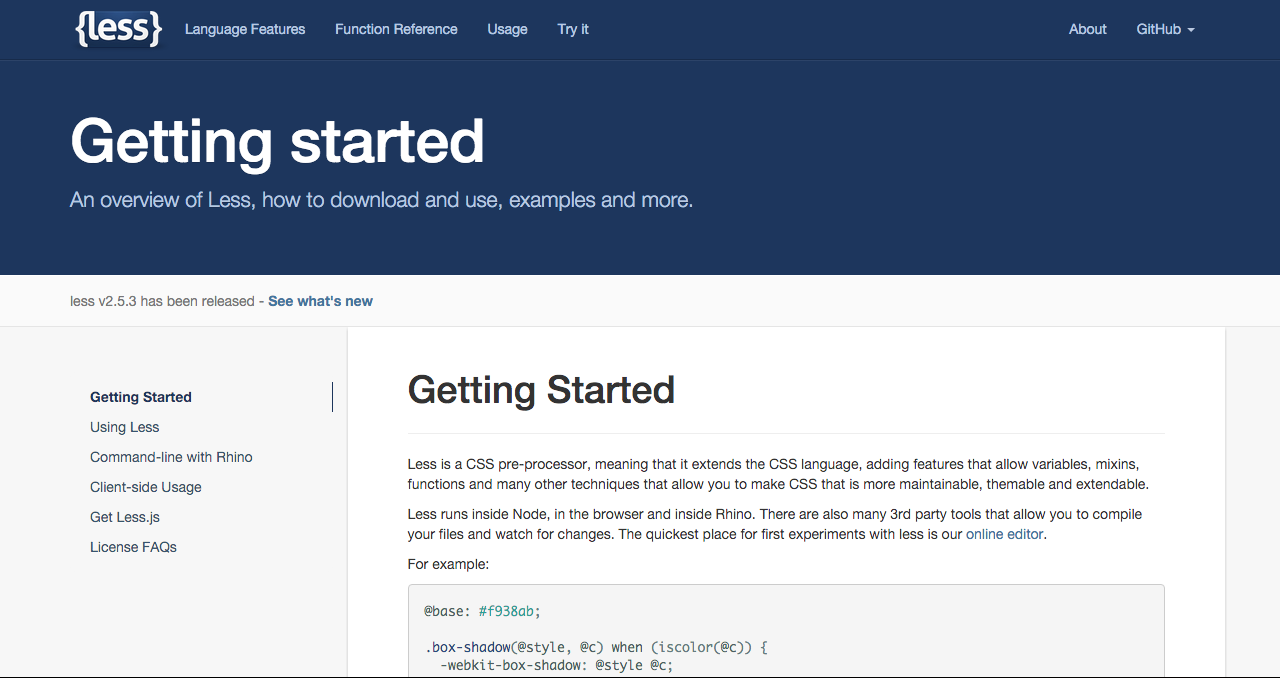The width and height of the screenshot is (1280, 678).
Task: Click the 'For example:' text
Action: (x=448, y=564)
